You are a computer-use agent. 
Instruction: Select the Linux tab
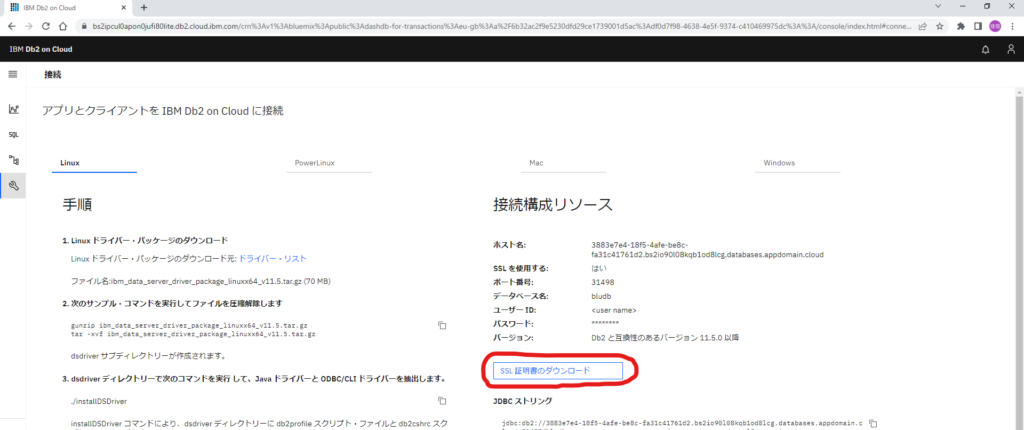coord(94,163)
